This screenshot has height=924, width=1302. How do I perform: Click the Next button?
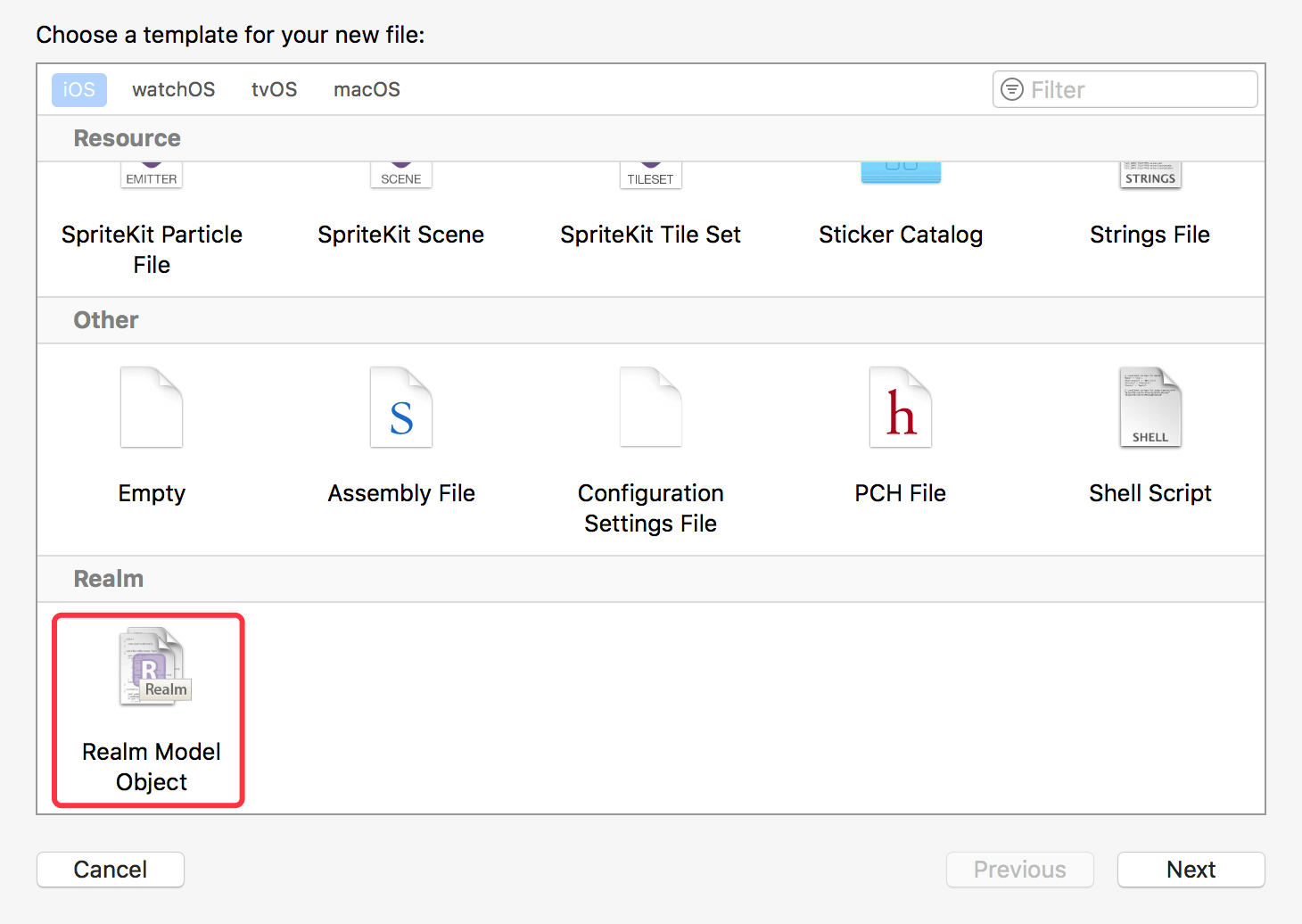(x=1191, y=870)
